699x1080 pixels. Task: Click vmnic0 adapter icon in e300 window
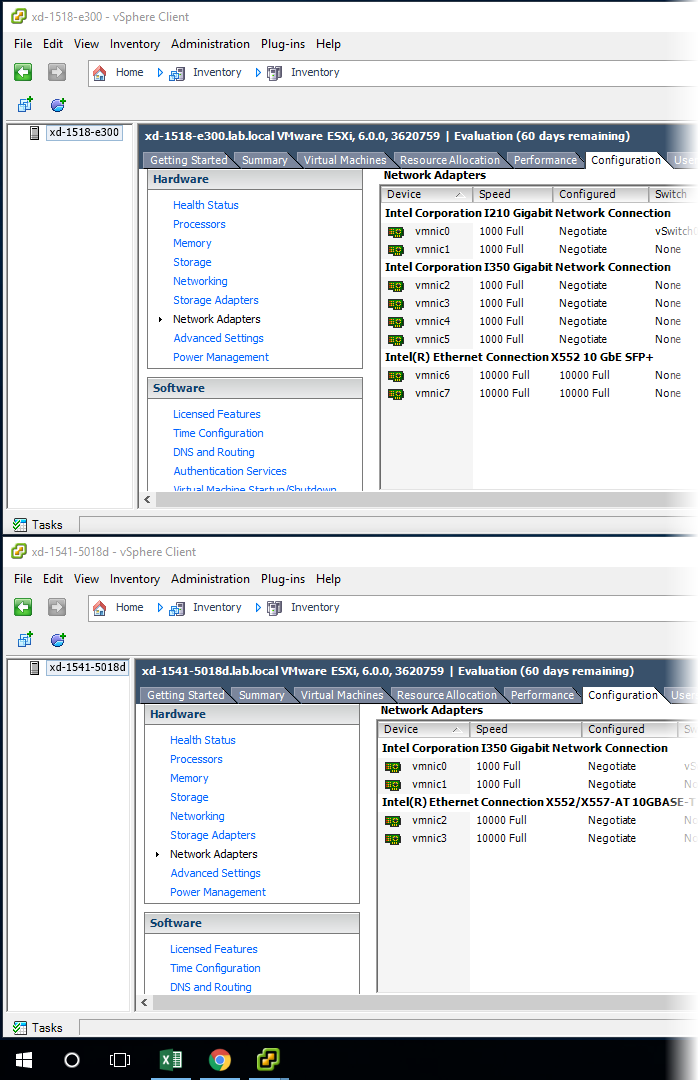pos(396,231)
